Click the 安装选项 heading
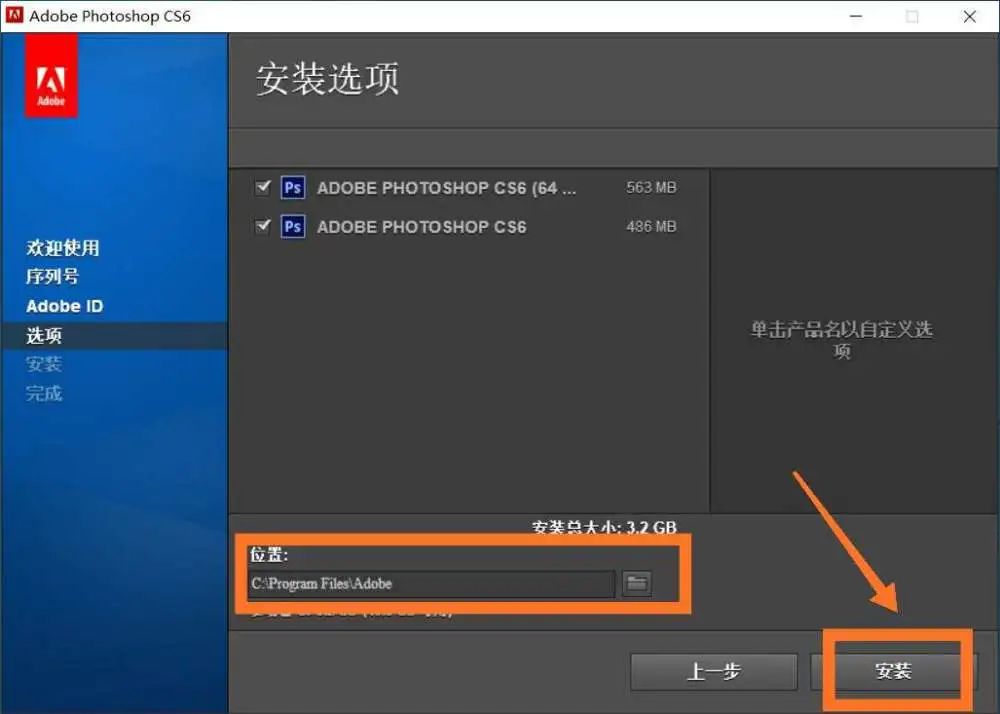The width and height of the screenshot is (1000, 714). pos(328,79)
